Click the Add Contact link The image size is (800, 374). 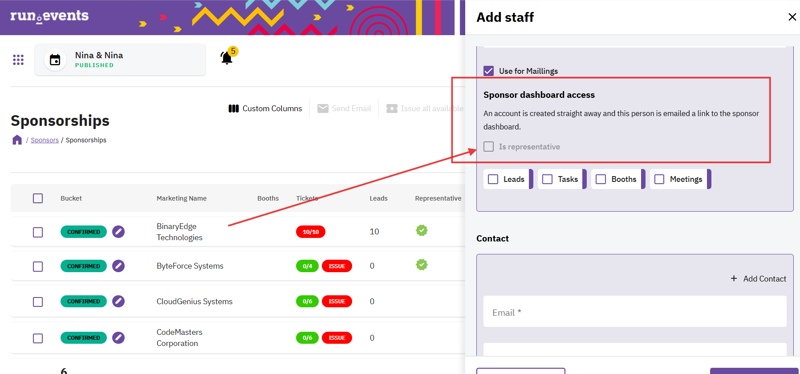coord(758,279)
